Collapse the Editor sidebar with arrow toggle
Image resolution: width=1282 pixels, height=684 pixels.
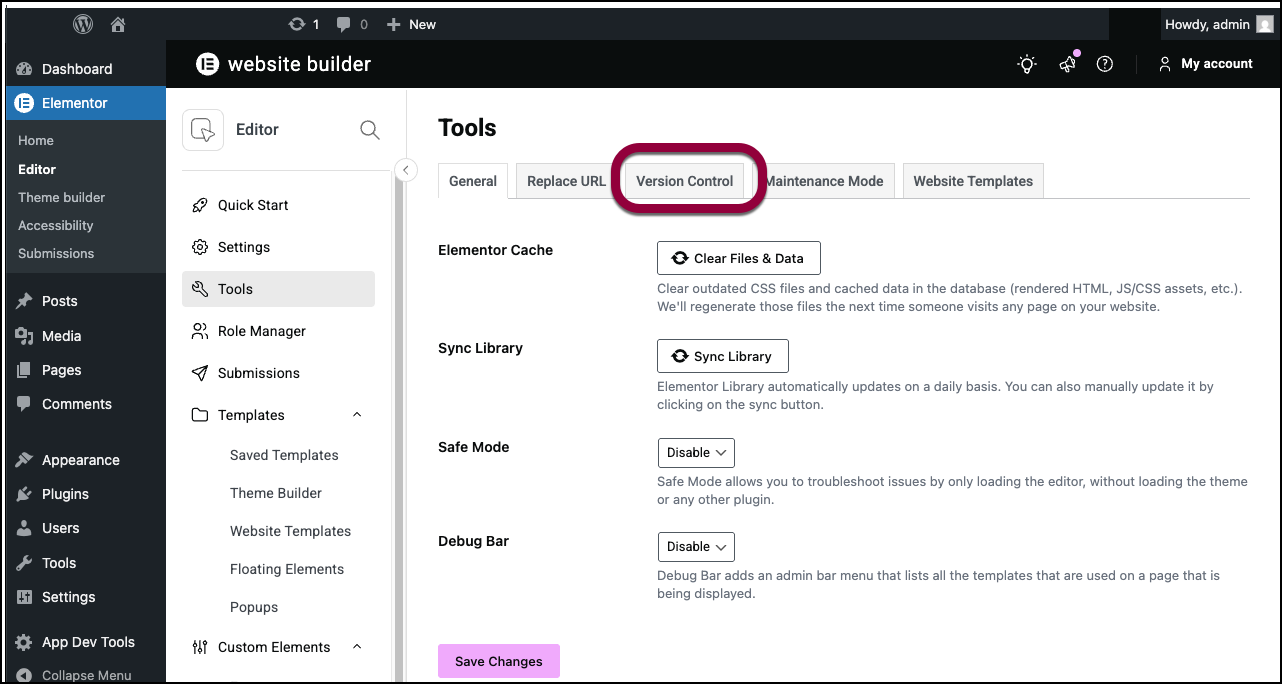(405, 170)
